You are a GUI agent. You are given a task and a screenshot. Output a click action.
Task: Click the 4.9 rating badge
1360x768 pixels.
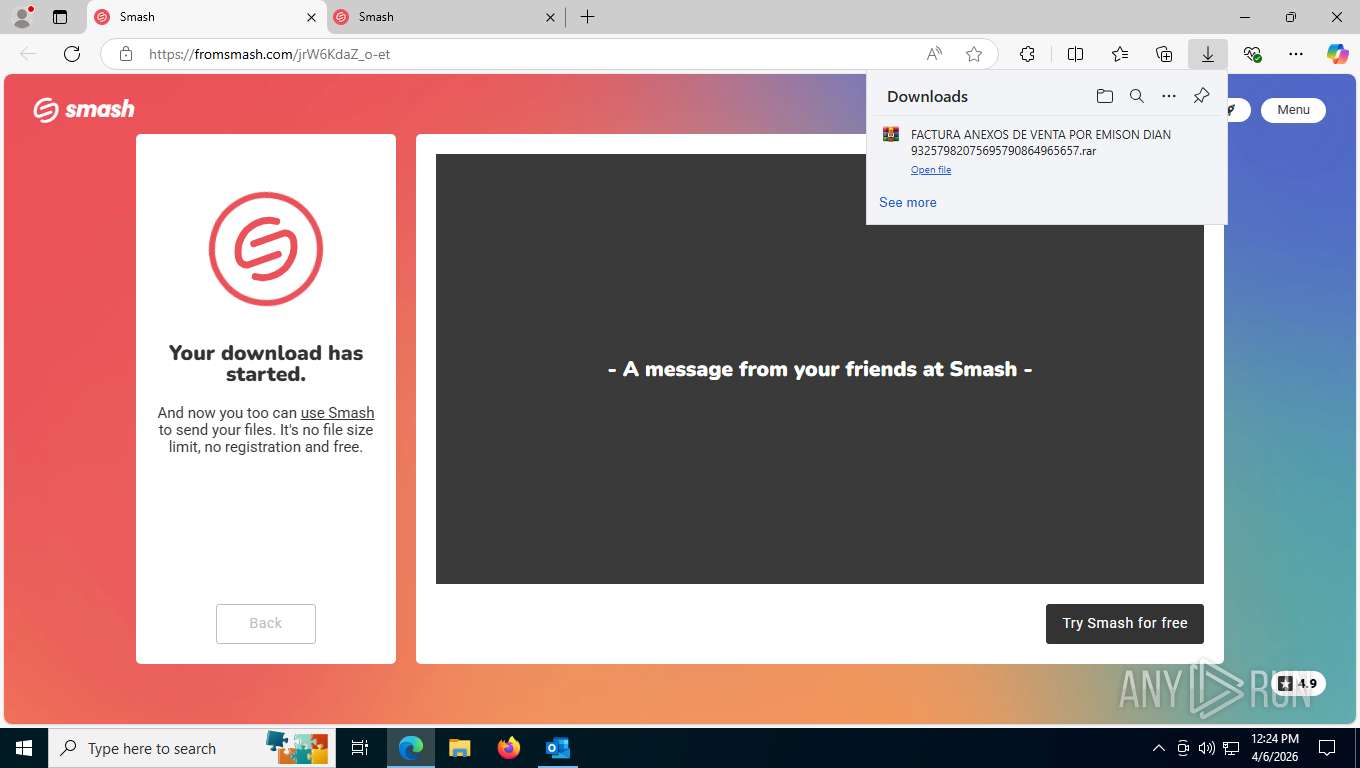pyautogui.click(x=1298, y=684)
